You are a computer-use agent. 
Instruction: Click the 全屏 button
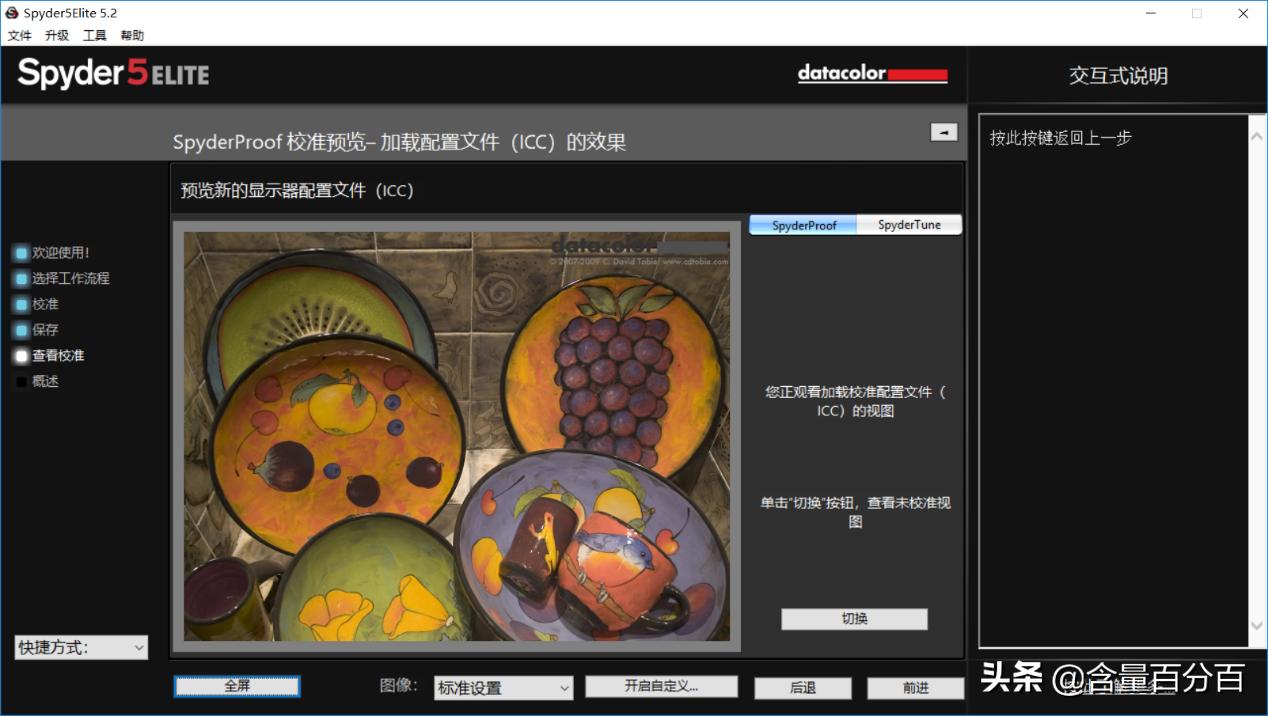click(236, 688)
